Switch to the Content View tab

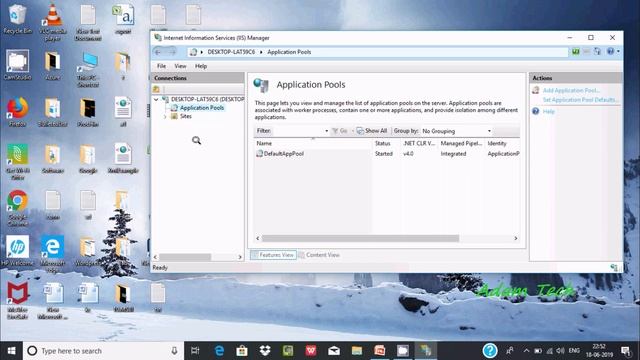319,255
